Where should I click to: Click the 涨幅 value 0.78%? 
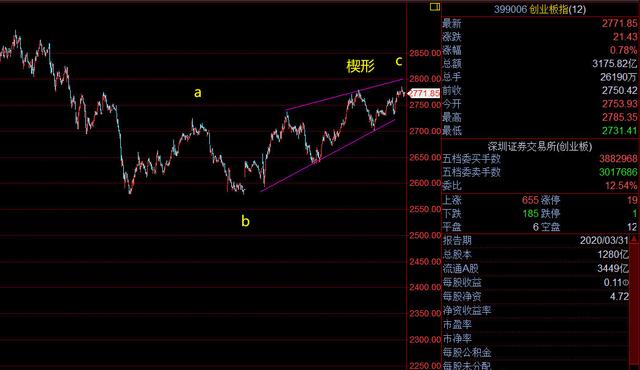tap(623, 50)
